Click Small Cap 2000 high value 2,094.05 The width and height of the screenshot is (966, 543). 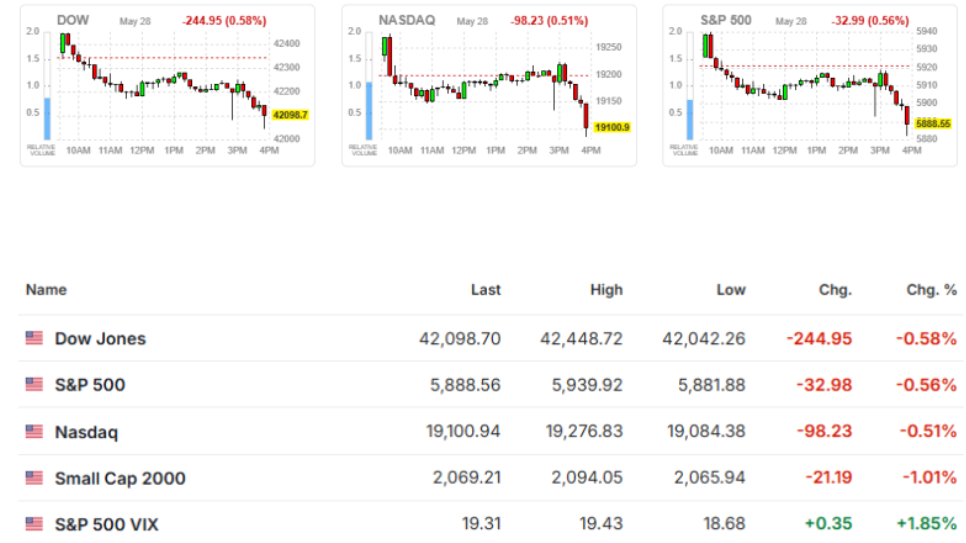588,478
